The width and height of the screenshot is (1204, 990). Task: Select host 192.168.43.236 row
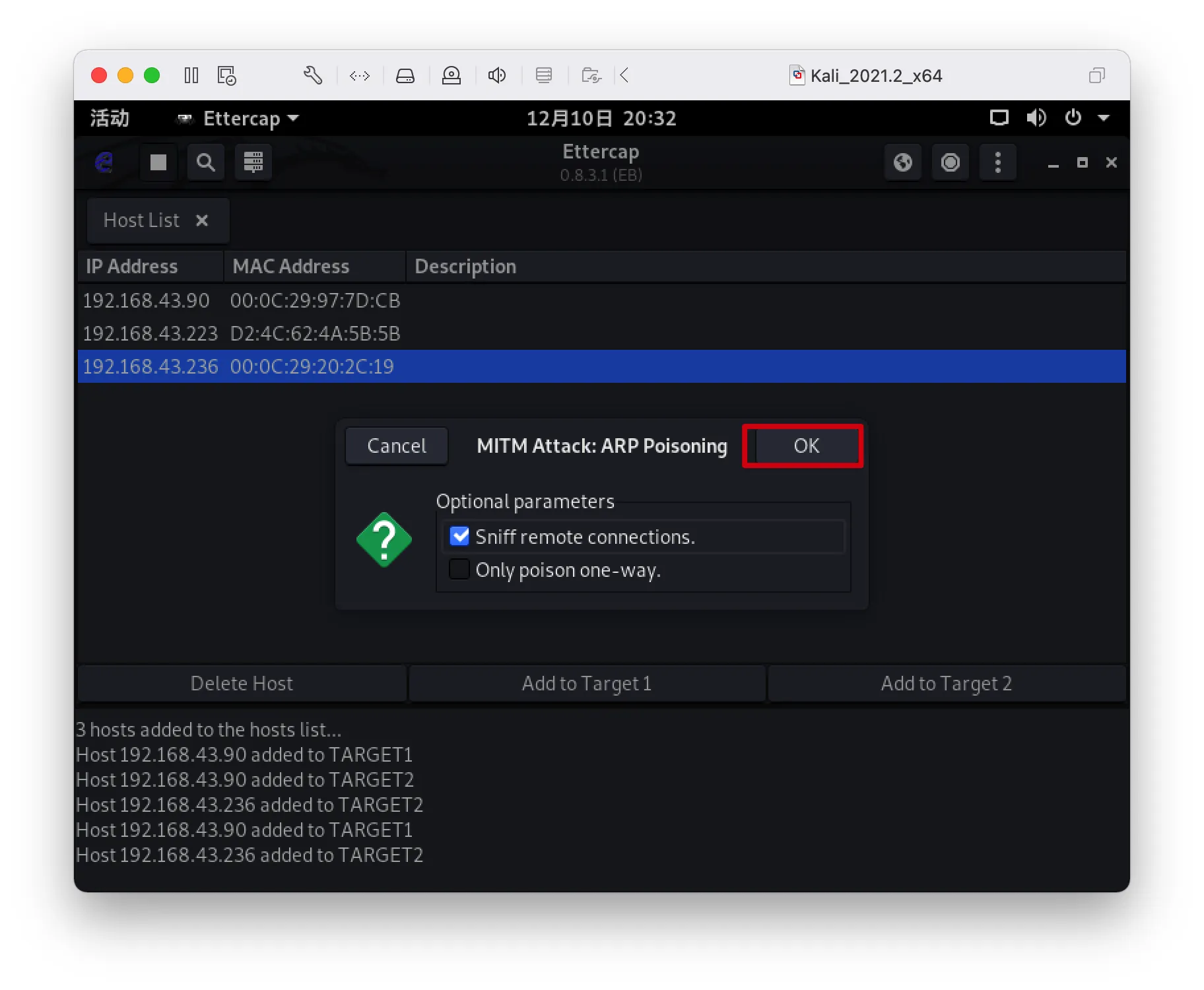point(601,366)
